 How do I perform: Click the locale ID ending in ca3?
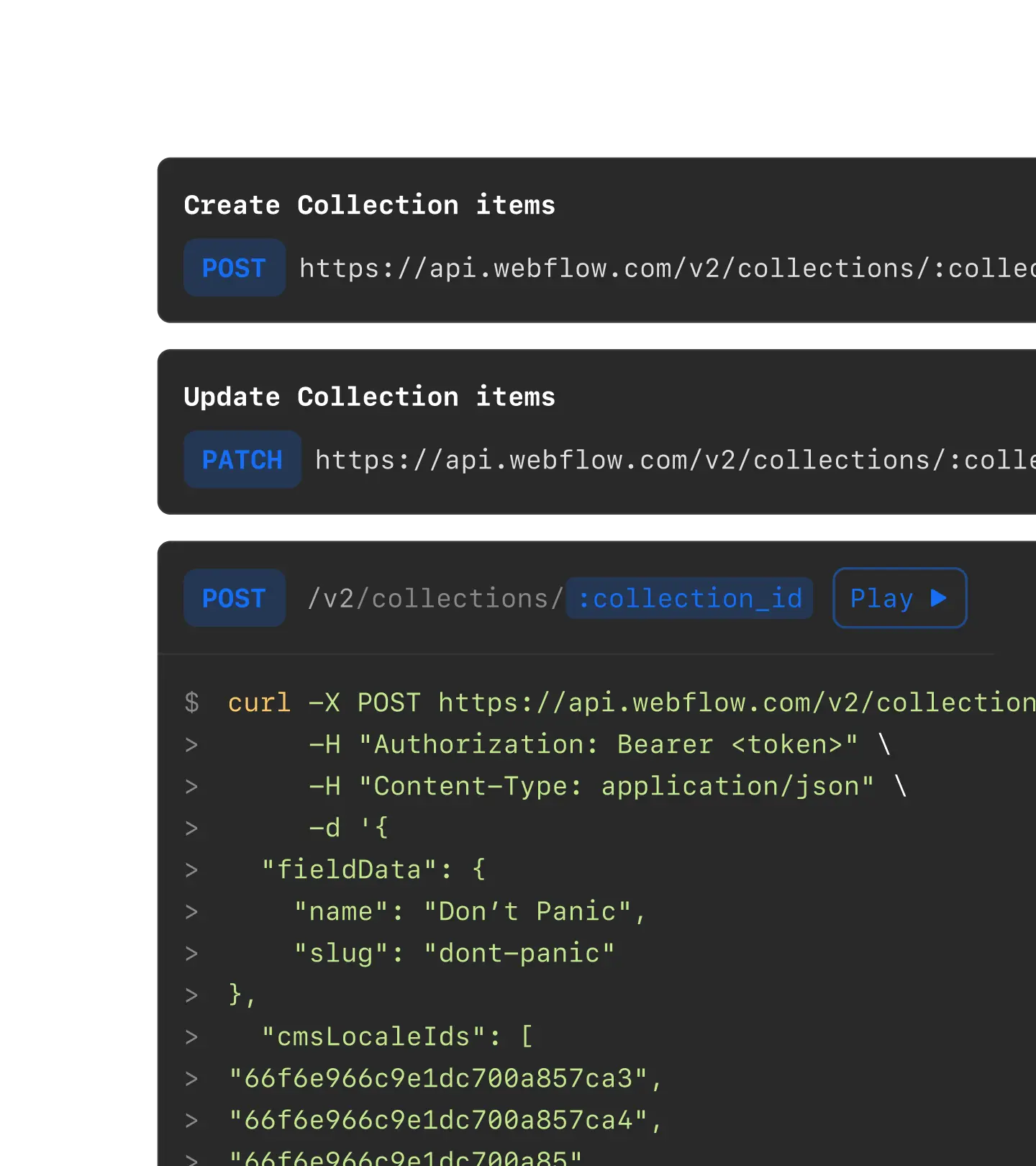click(439, 1078)
